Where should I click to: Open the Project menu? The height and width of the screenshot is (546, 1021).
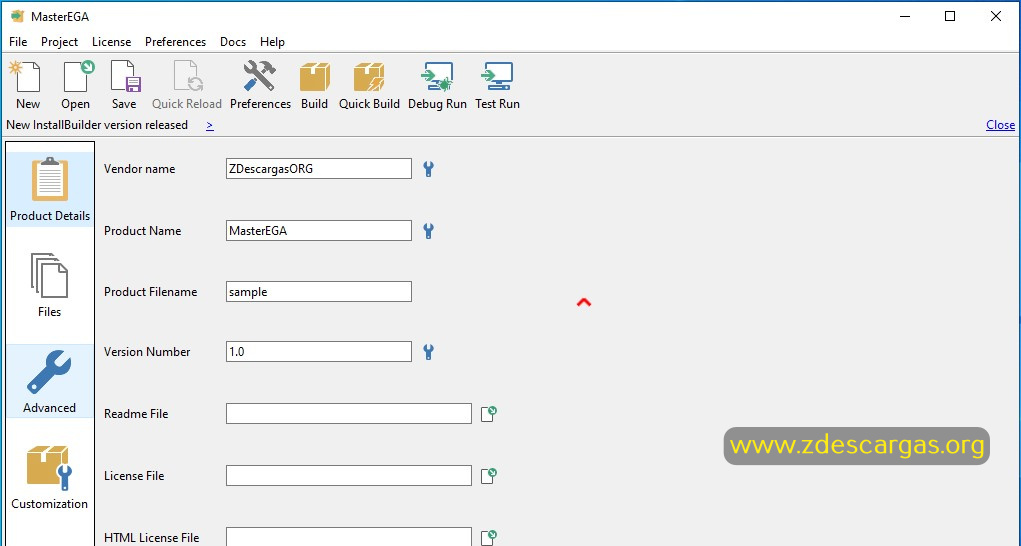click(59, 42)
